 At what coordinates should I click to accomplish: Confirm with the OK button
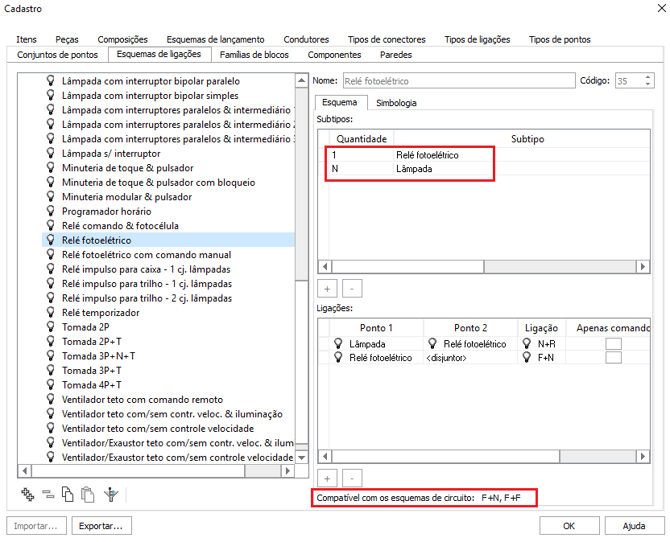567,525
